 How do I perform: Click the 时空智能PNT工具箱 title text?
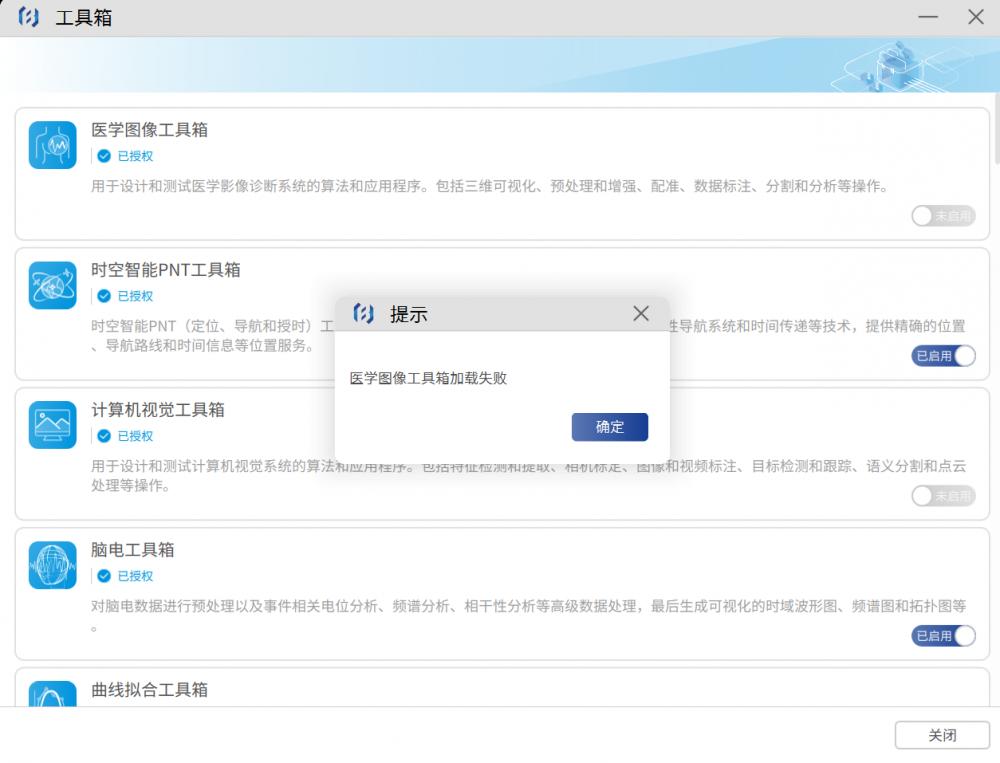coord(165,270)
